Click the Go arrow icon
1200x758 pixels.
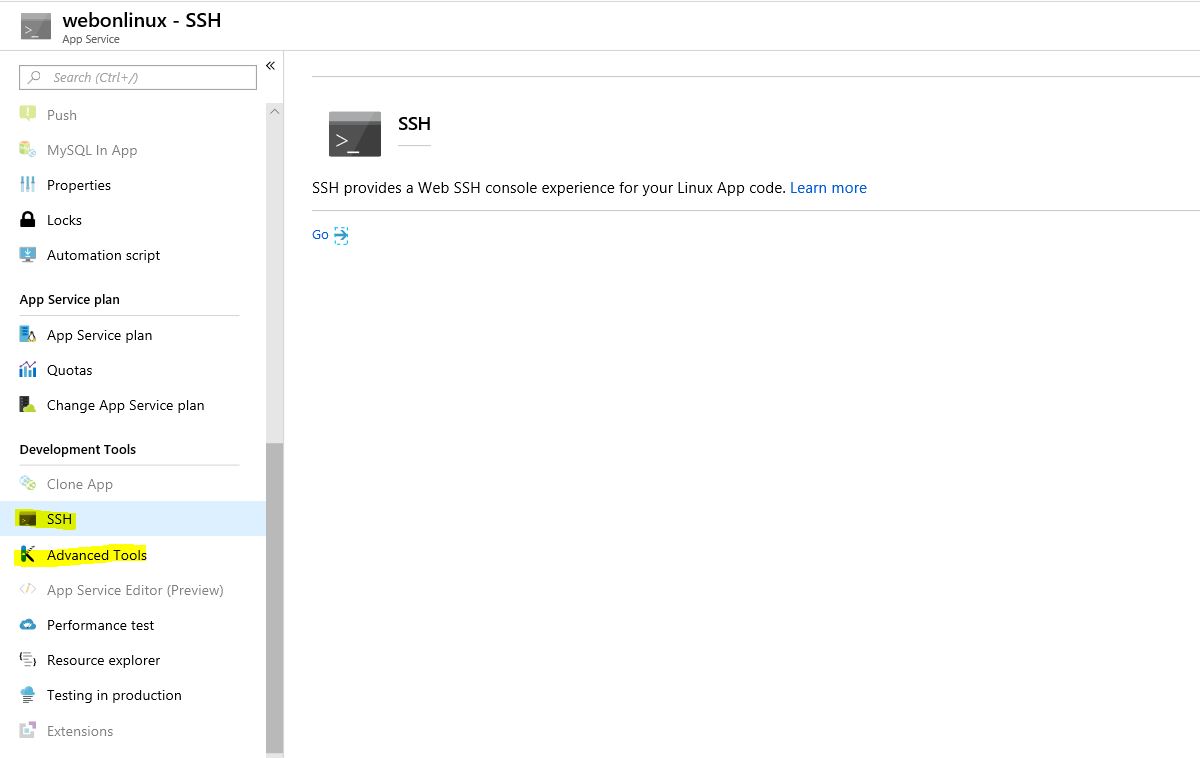341,235
